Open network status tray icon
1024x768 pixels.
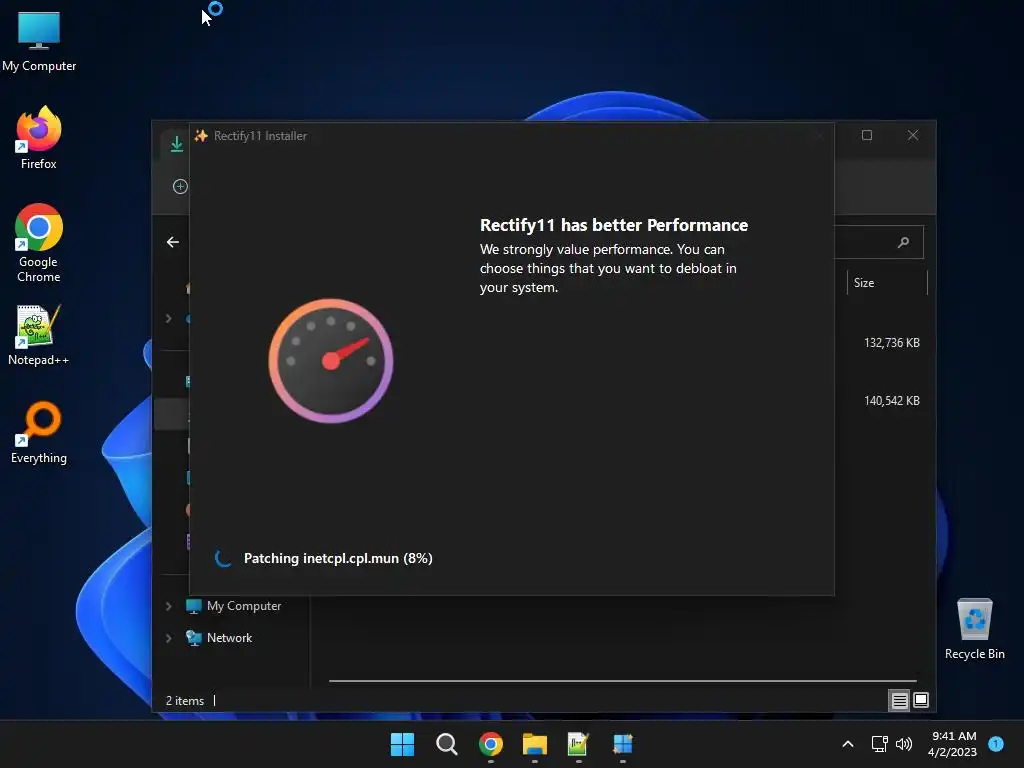tap(880, 744)
